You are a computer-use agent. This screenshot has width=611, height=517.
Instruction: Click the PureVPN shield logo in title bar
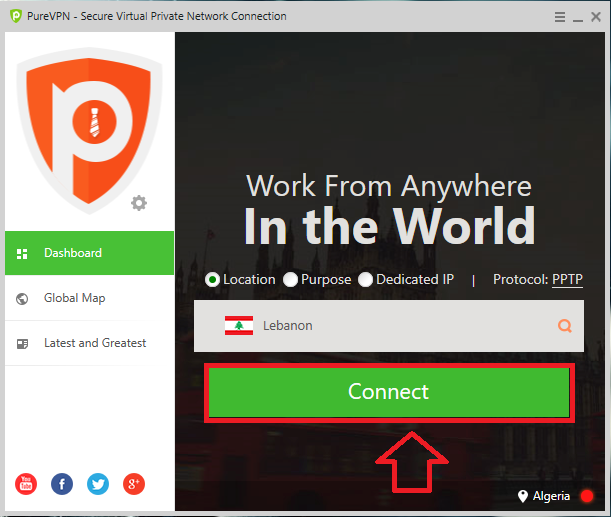click(16, 16)
